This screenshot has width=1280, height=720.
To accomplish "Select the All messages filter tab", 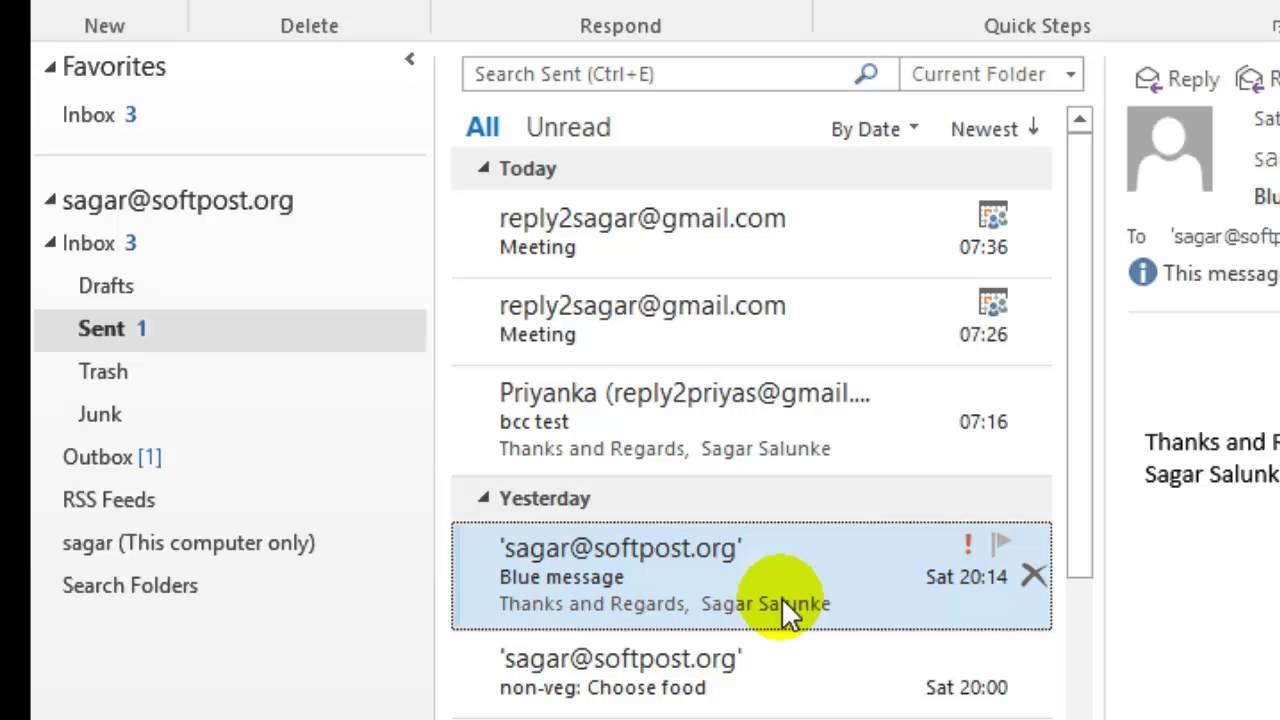I will (482, 127).
